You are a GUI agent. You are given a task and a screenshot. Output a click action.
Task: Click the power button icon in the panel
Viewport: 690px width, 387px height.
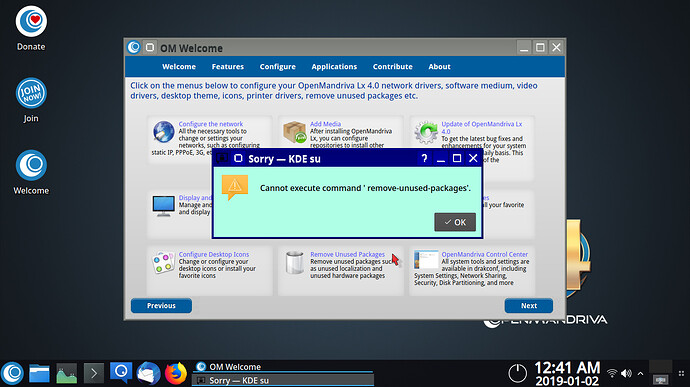(518, 373)
